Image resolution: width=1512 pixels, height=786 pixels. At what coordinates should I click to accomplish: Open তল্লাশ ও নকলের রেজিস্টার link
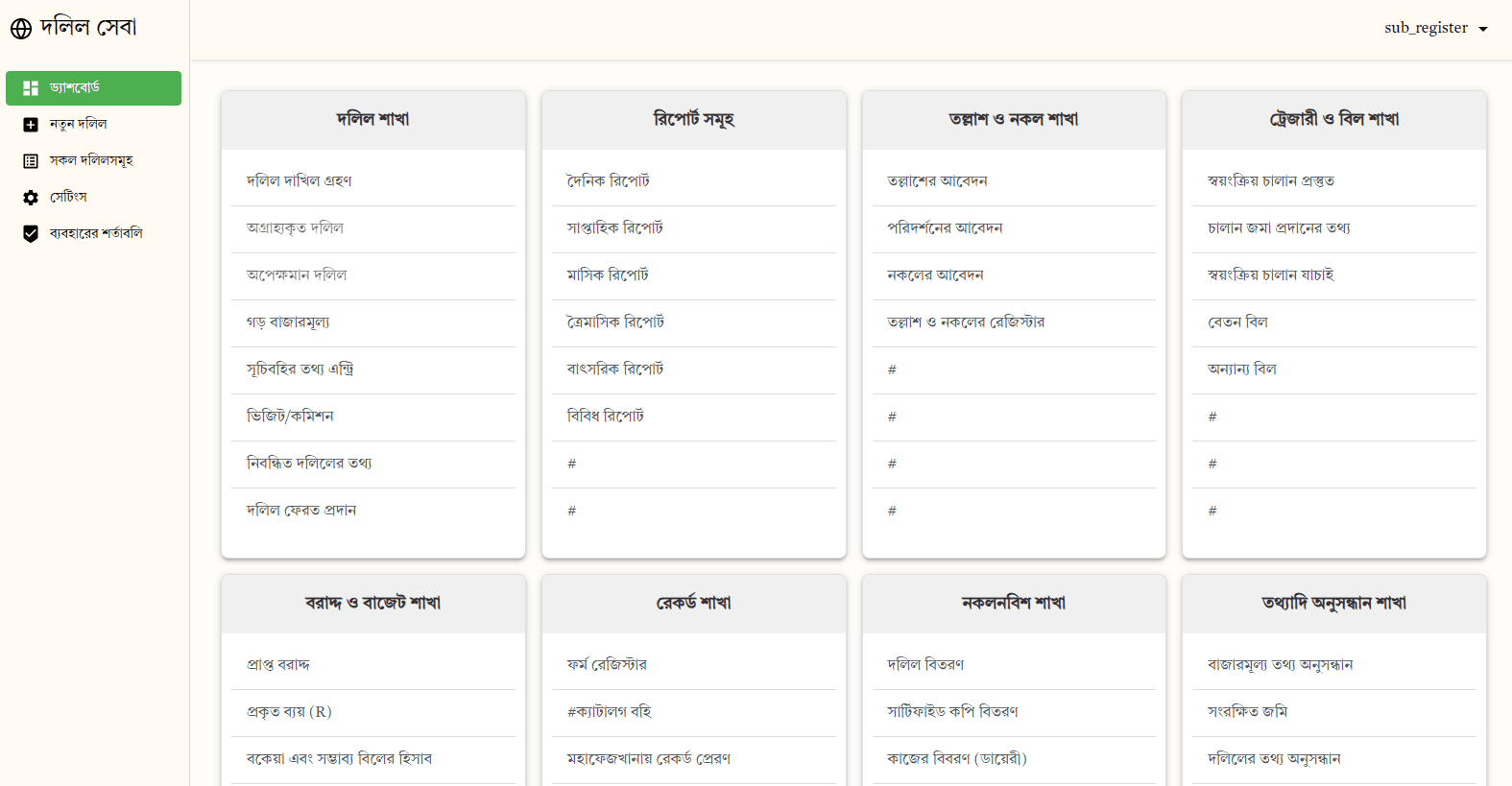click(x=967, y=322)
